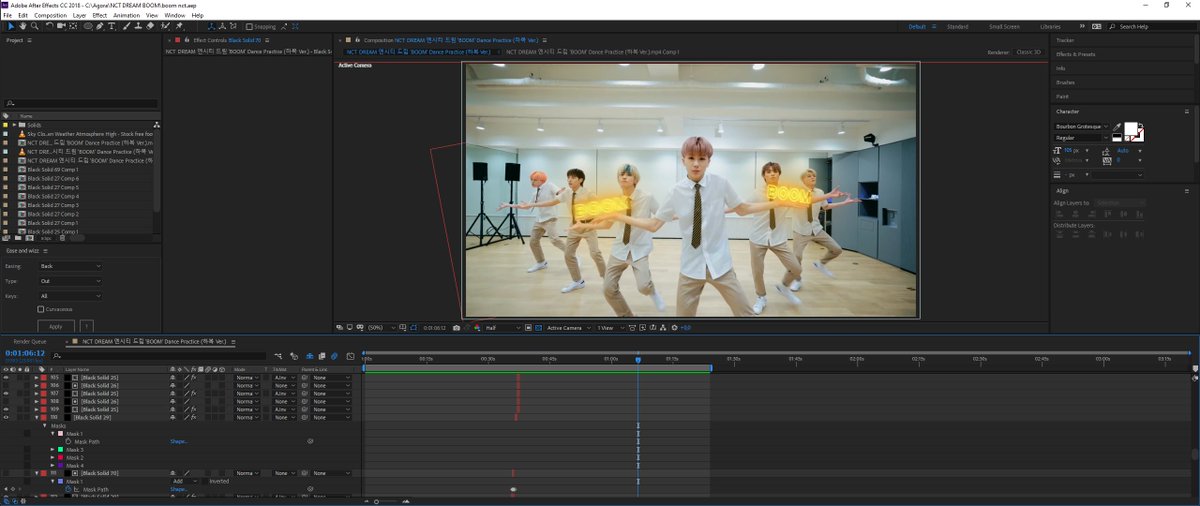The height and width of the screenshot is (506, 1200).
Task: Select the Rotation tool
Action: pyautogui.click(x=50, y=26)
